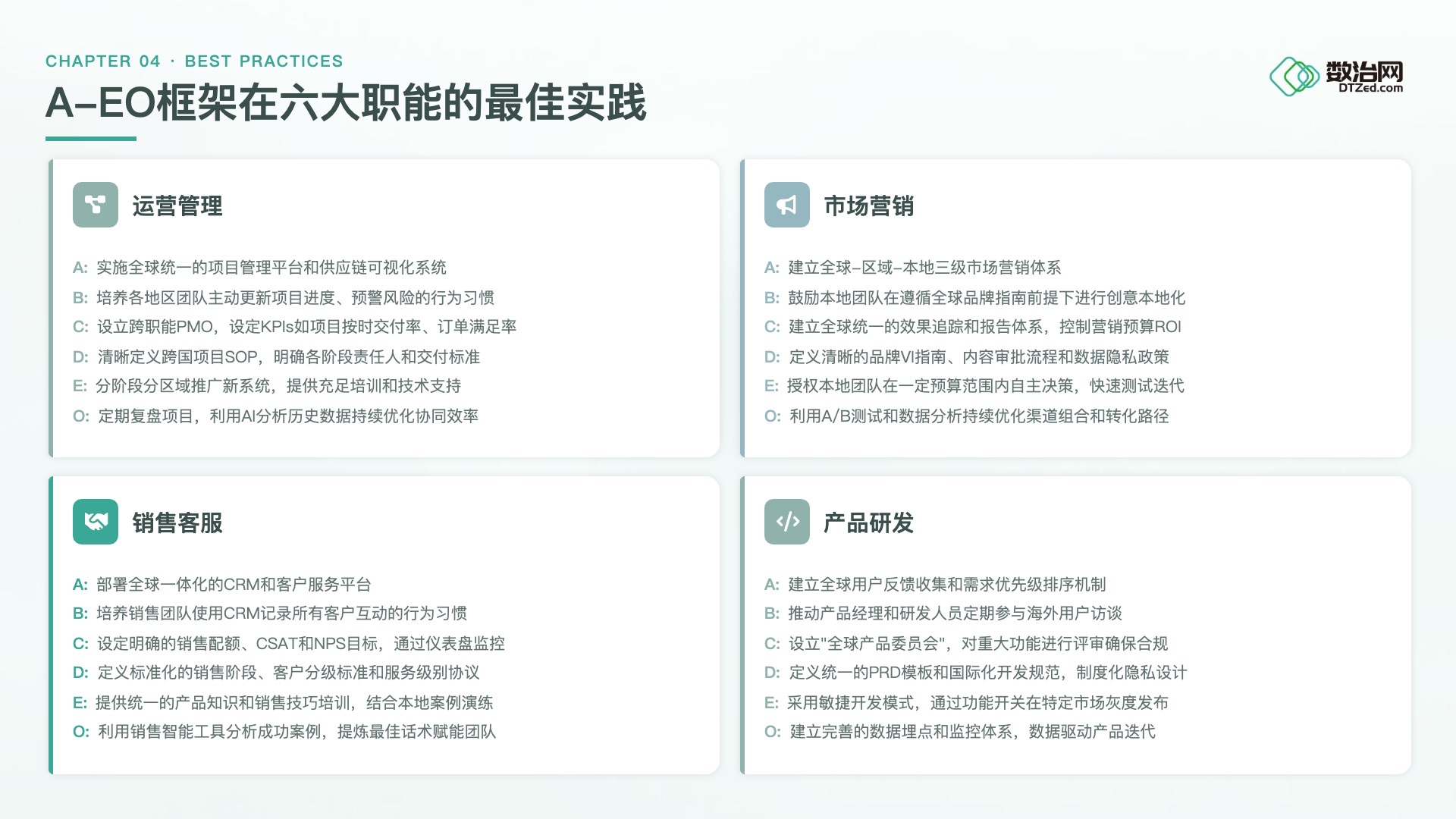1456x819 pixels.
Task: Click the 数治网 green logo icon
Action: pyautogui.click(x=1294, y=77)
